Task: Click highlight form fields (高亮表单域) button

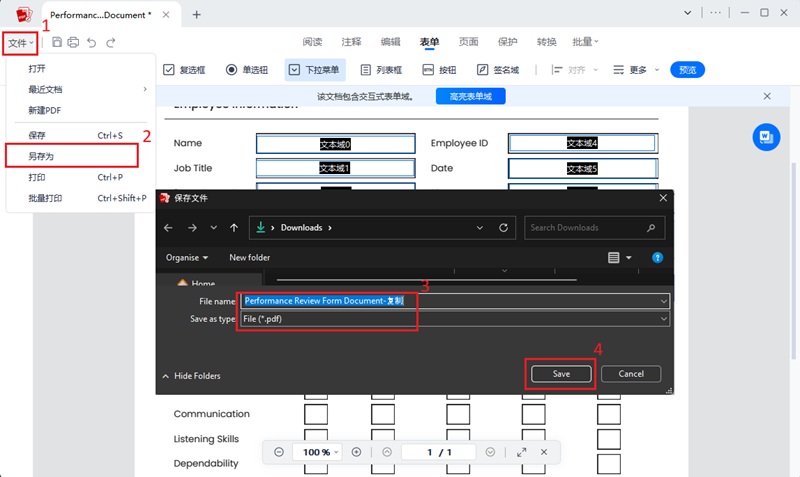Action: 470,96
